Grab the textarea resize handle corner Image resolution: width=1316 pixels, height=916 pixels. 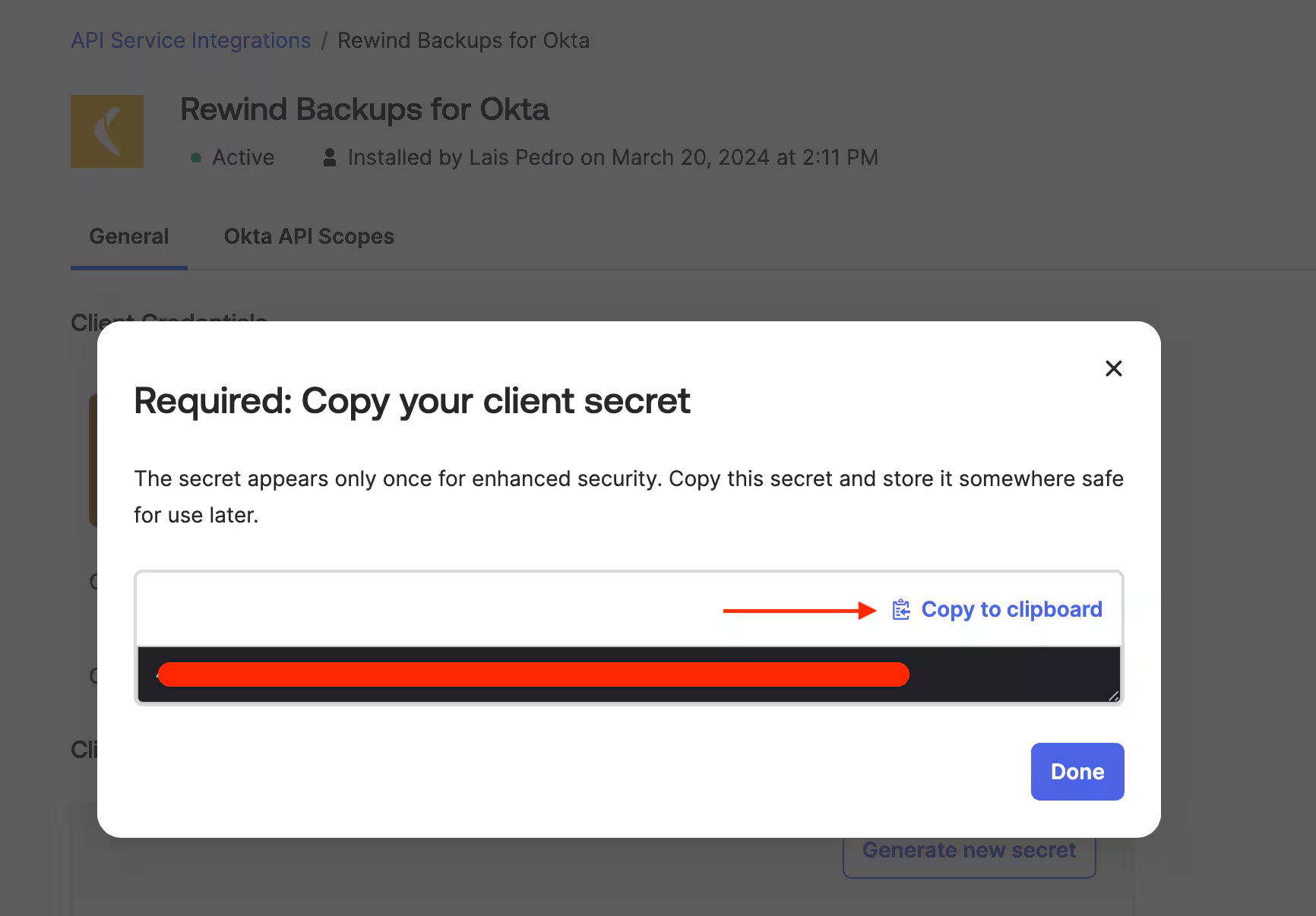(x=1113, y=696)
